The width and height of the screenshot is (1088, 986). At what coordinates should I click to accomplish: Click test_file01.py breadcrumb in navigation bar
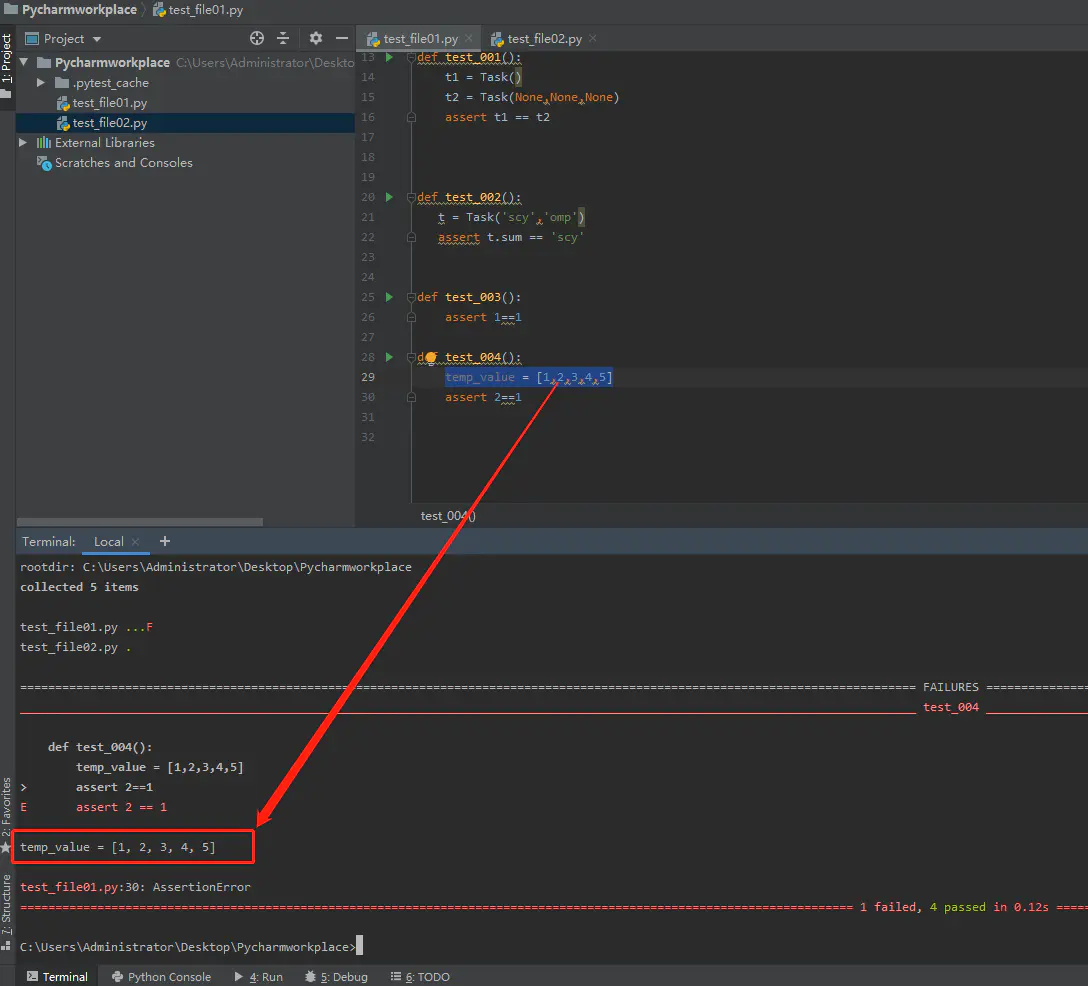198,10
